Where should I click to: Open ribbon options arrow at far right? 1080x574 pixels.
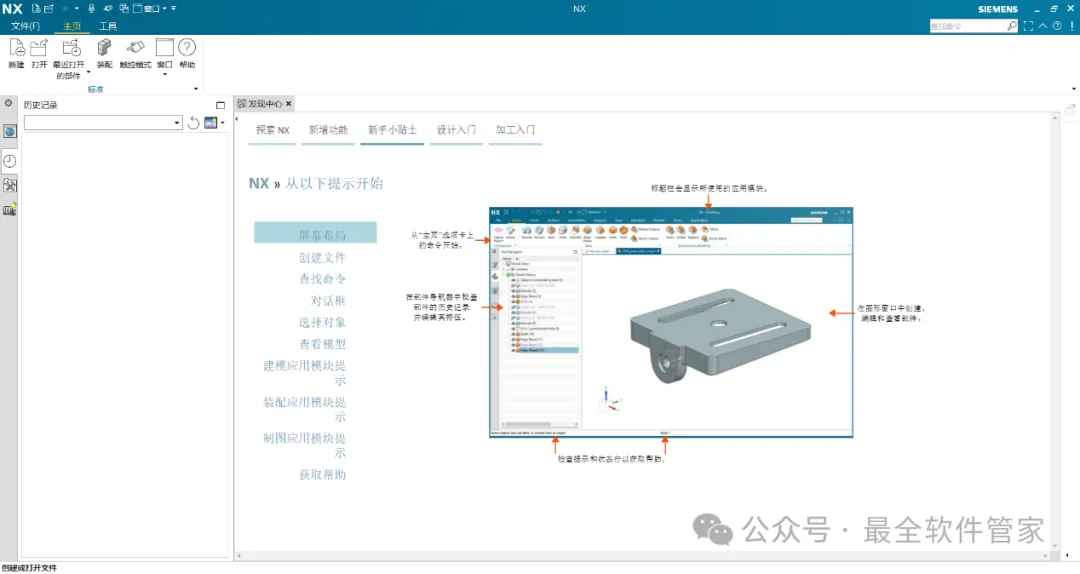1073,88
